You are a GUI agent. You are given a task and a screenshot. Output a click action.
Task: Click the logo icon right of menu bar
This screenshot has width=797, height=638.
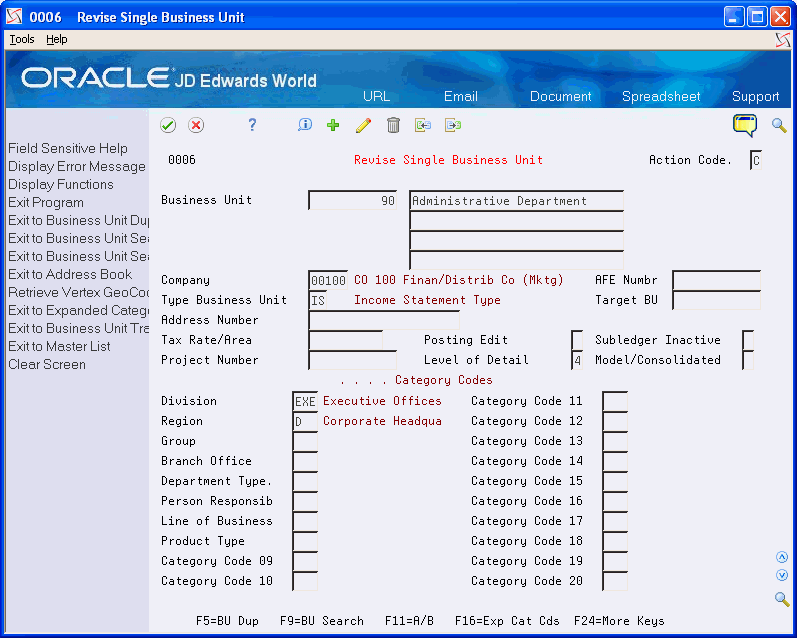[783, 40]
